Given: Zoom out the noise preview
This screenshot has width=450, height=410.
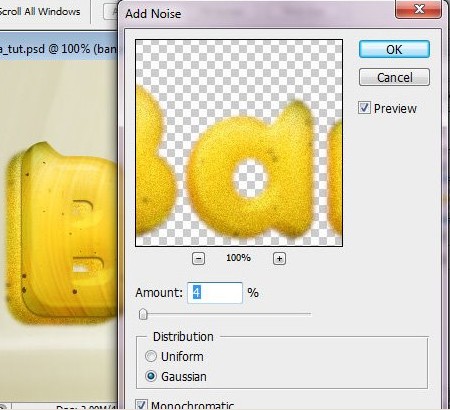Looking at the screenshot, I should (198, 258).
